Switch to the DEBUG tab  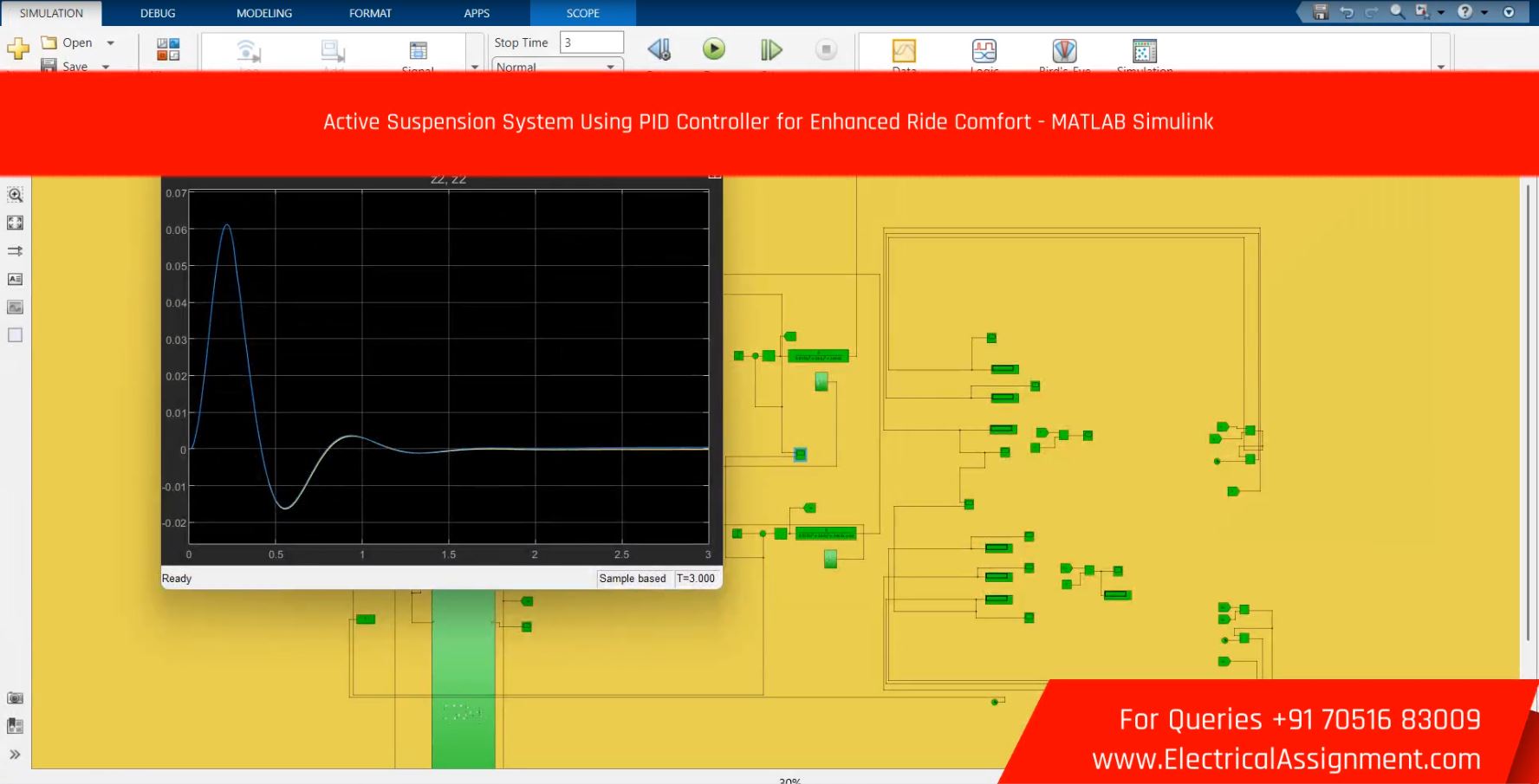[158, 13]
